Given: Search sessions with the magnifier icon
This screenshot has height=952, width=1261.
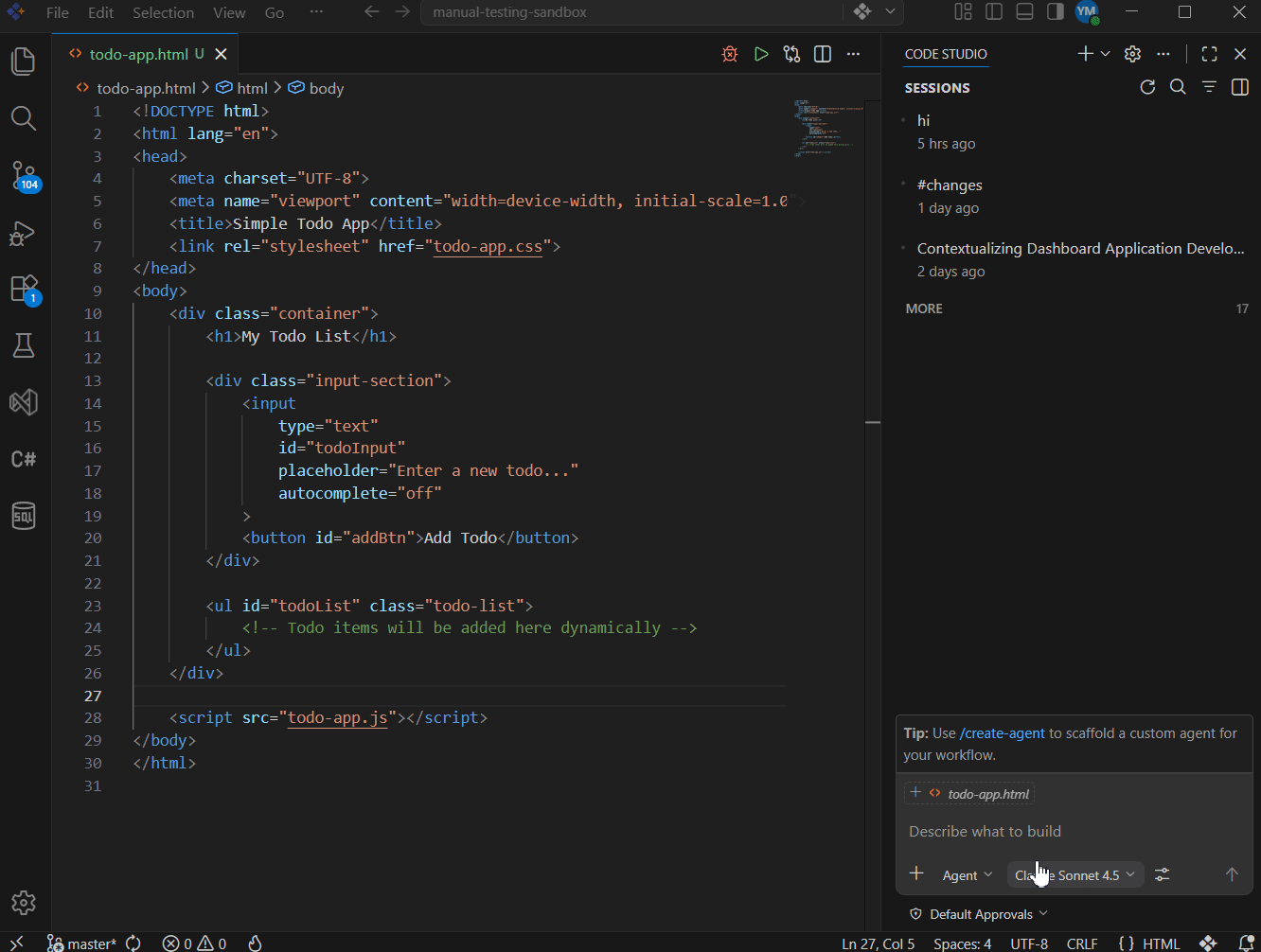Looking at the screenshot, I should click(1178, 87).
